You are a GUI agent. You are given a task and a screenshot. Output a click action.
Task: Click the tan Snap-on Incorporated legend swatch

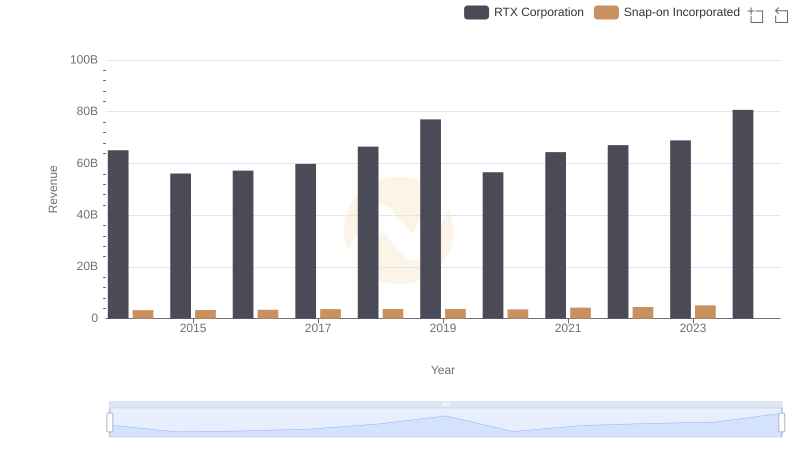[606, 12]
